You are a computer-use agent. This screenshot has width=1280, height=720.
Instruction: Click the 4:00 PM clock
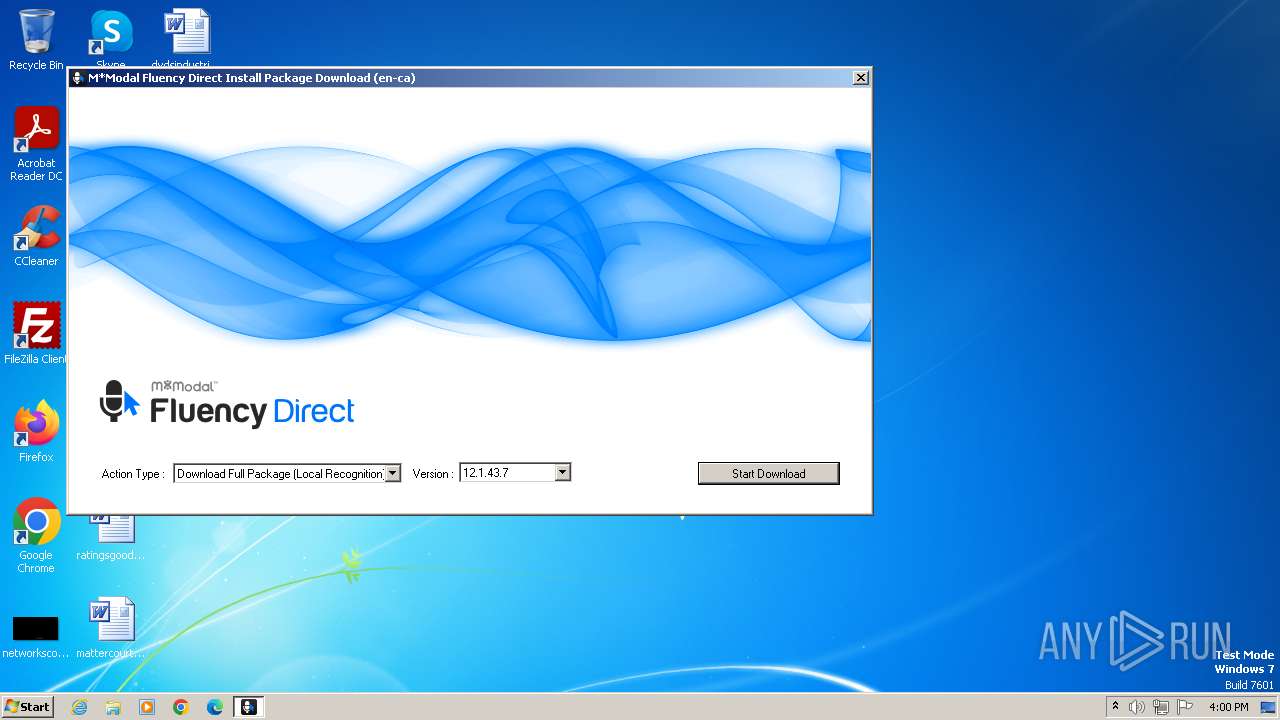(x=1228, y=707)
